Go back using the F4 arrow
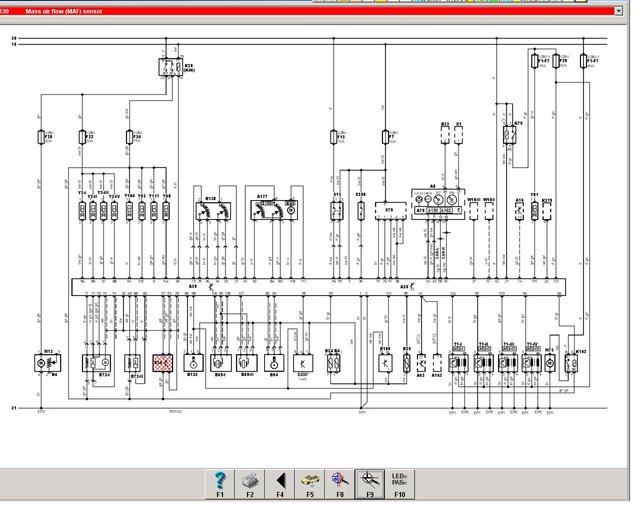640x512 pixels. (280, 484)
